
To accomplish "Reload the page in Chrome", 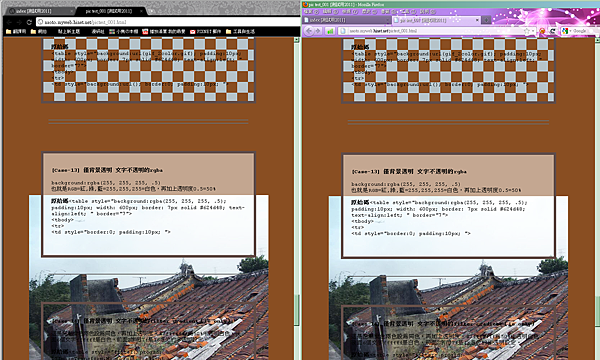I will pos(29,22).
